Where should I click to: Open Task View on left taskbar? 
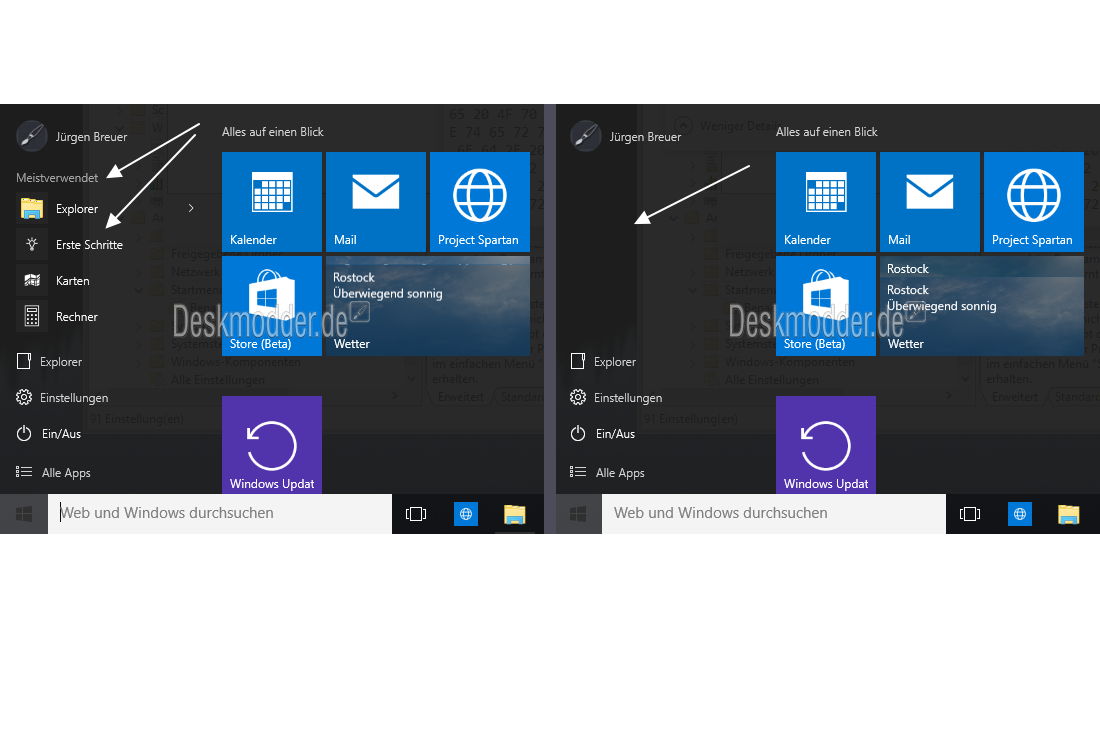point(416,514)
